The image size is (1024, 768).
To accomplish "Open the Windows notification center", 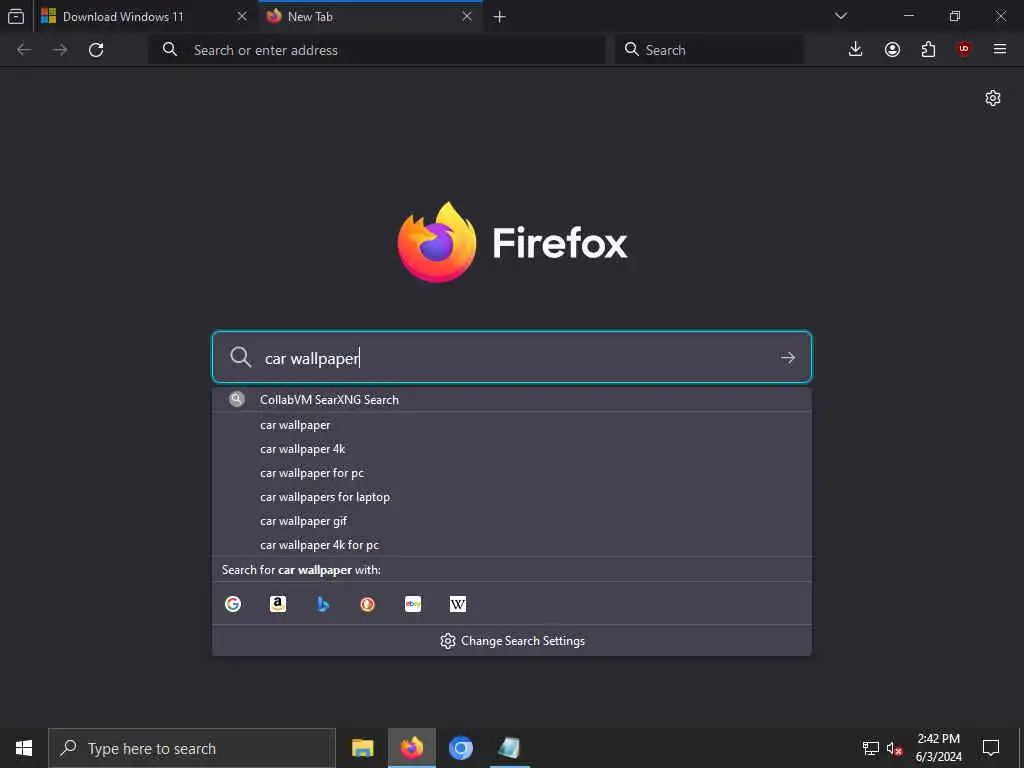I will pyautogui.click(x=991, y=748).
